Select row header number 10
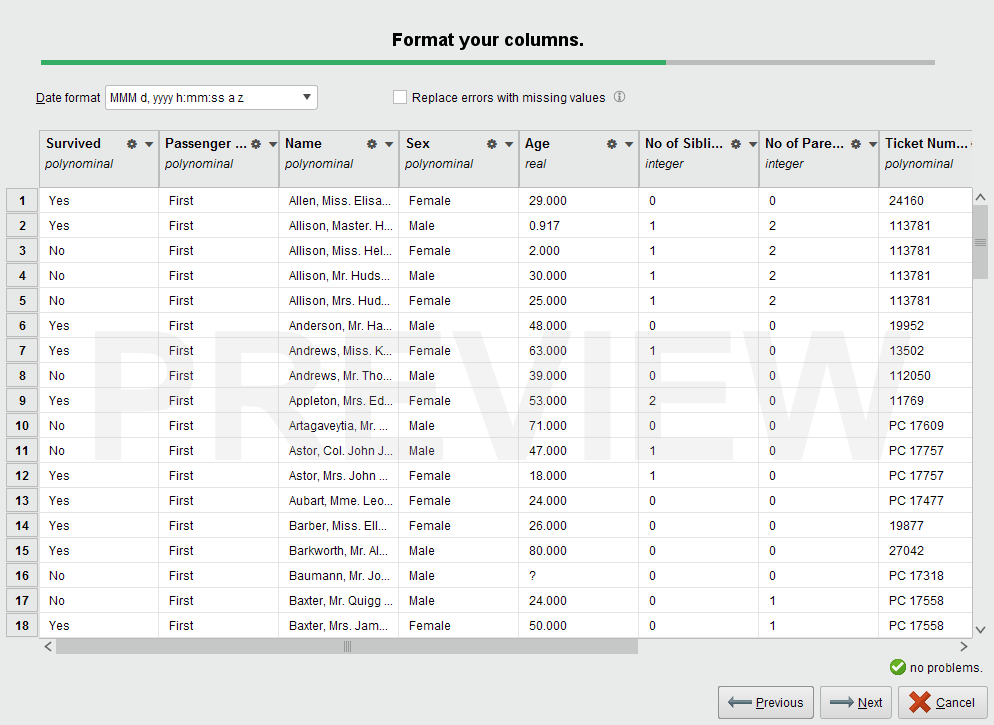Screen dimensions: 994x725 [22, 426]
